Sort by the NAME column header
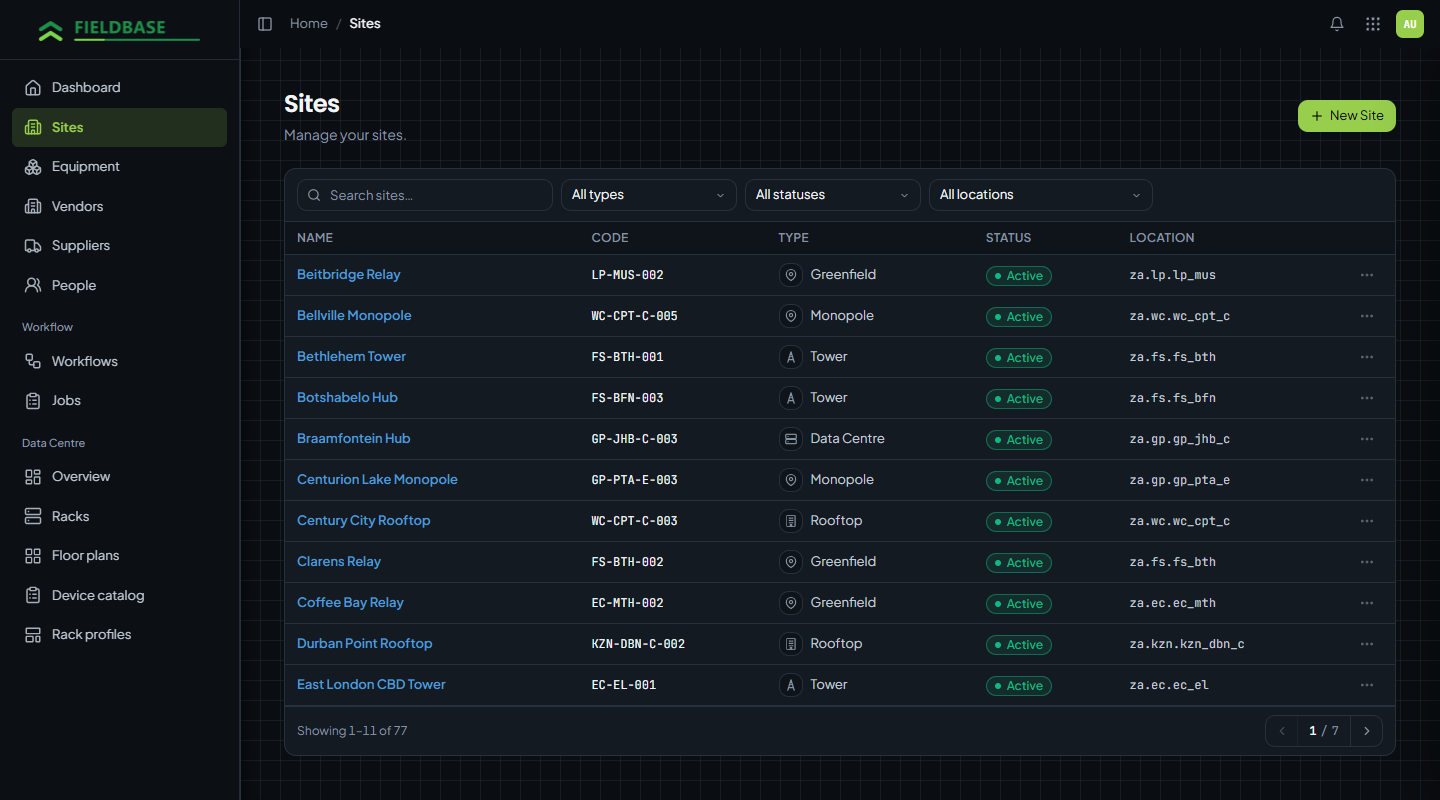 tap(315, 238)
